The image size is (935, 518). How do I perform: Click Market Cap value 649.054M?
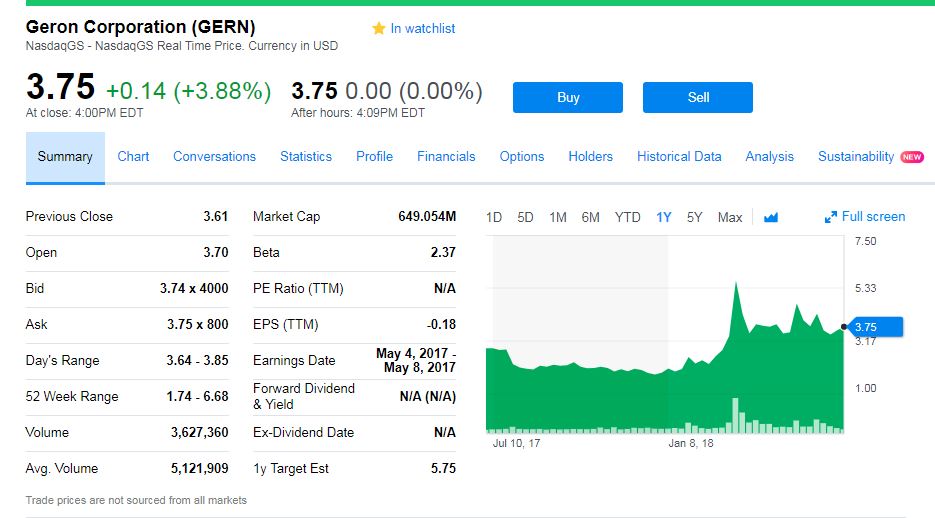[x=427, y=216]
